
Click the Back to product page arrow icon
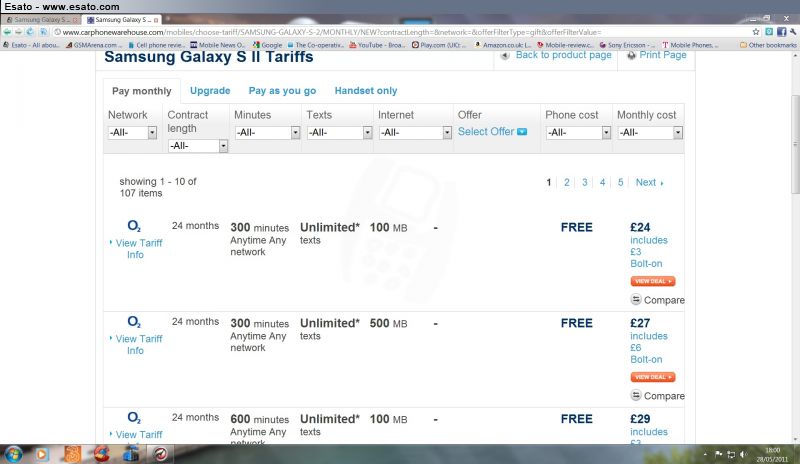pos(505,55)
